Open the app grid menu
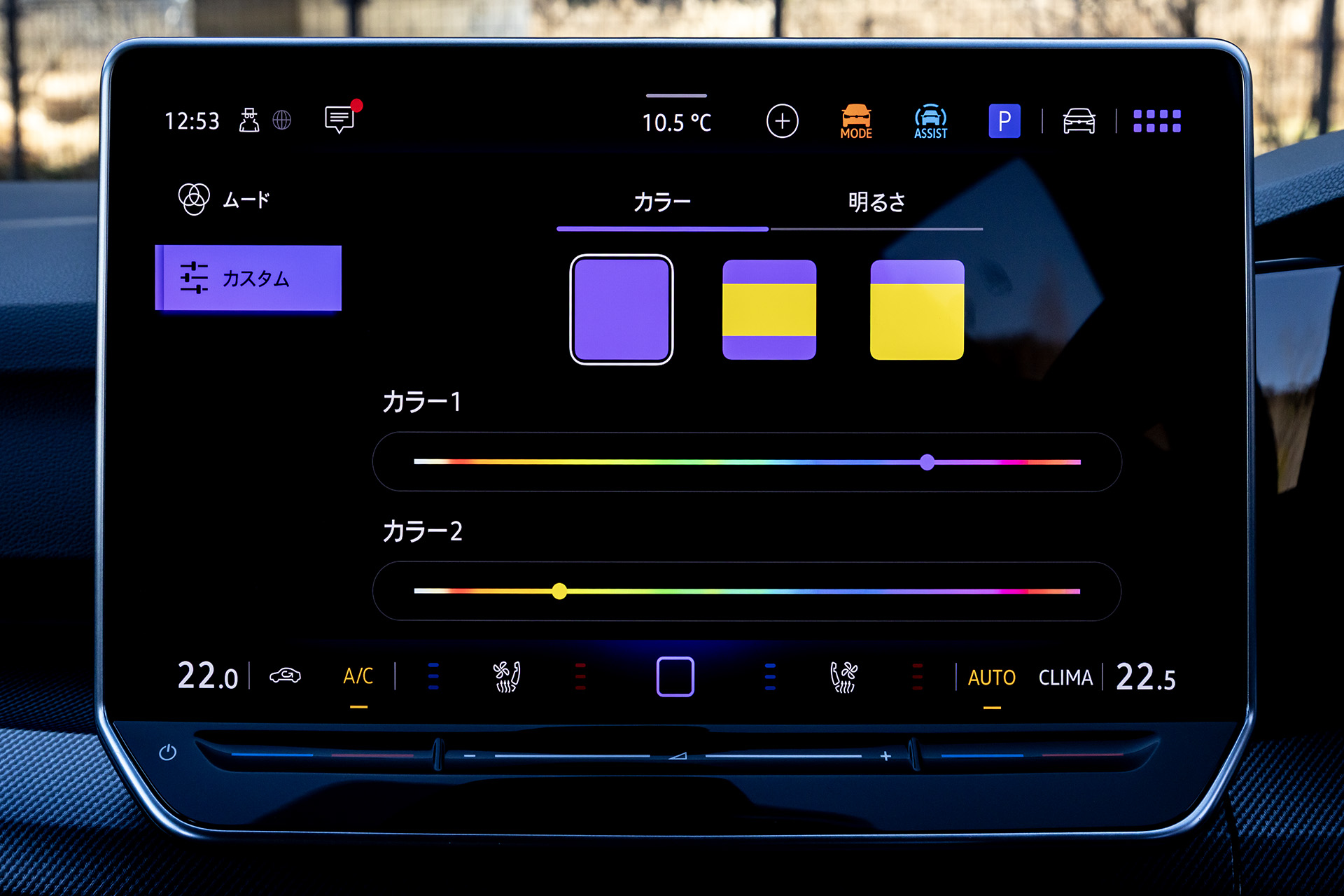Viewport: 1344px width, 896px height. tap(1156, 121)
